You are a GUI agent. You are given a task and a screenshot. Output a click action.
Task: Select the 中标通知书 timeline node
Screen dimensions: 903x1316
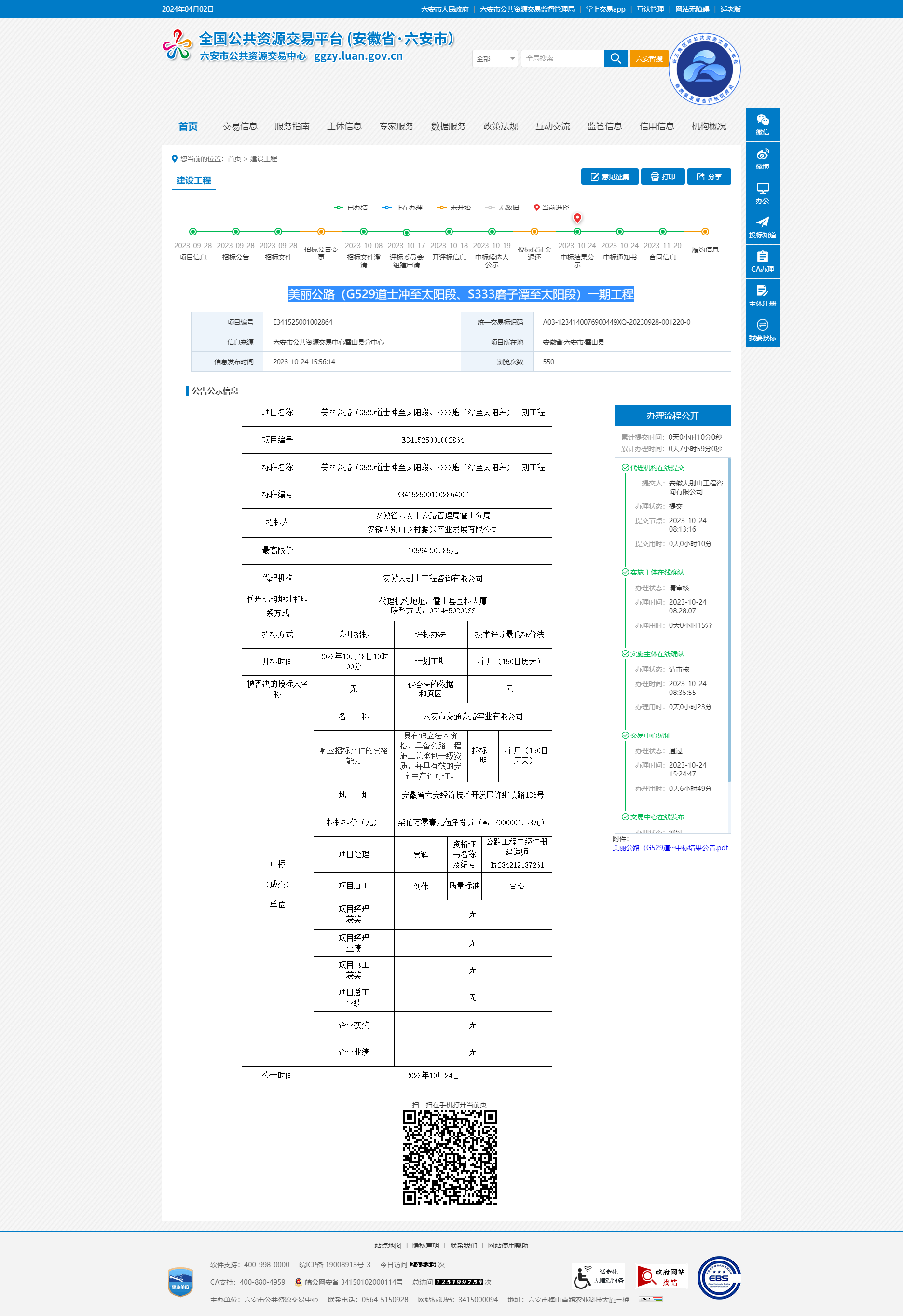pos(620,232)
